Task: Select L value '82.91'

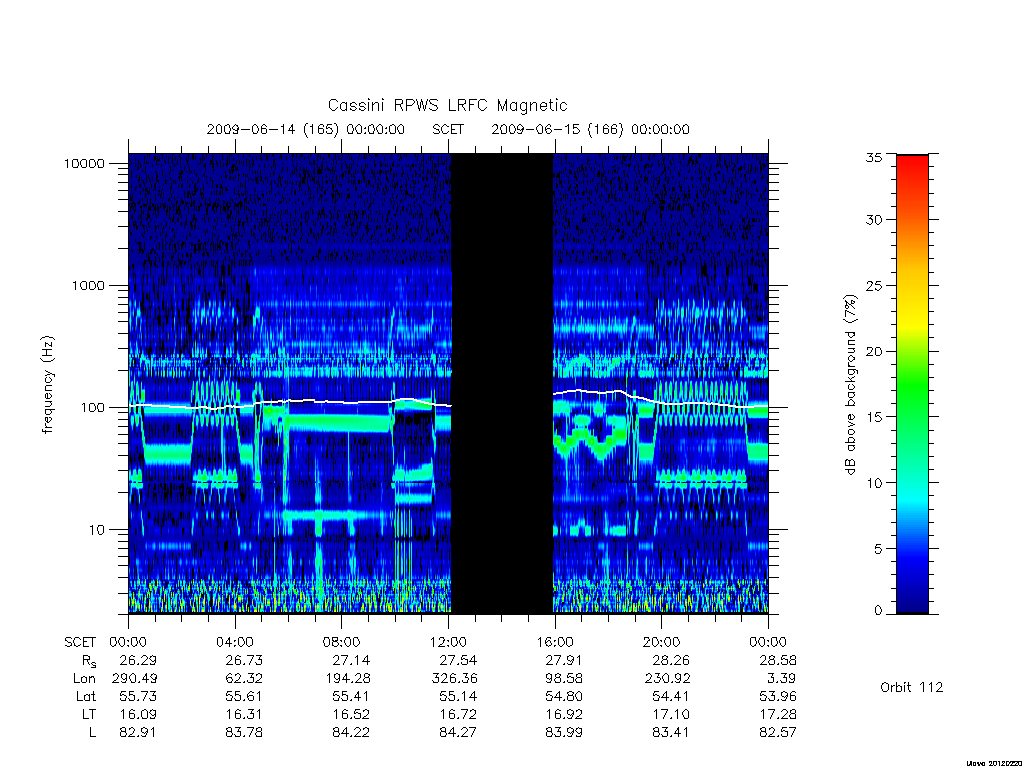Action: (x=138, y=732)
